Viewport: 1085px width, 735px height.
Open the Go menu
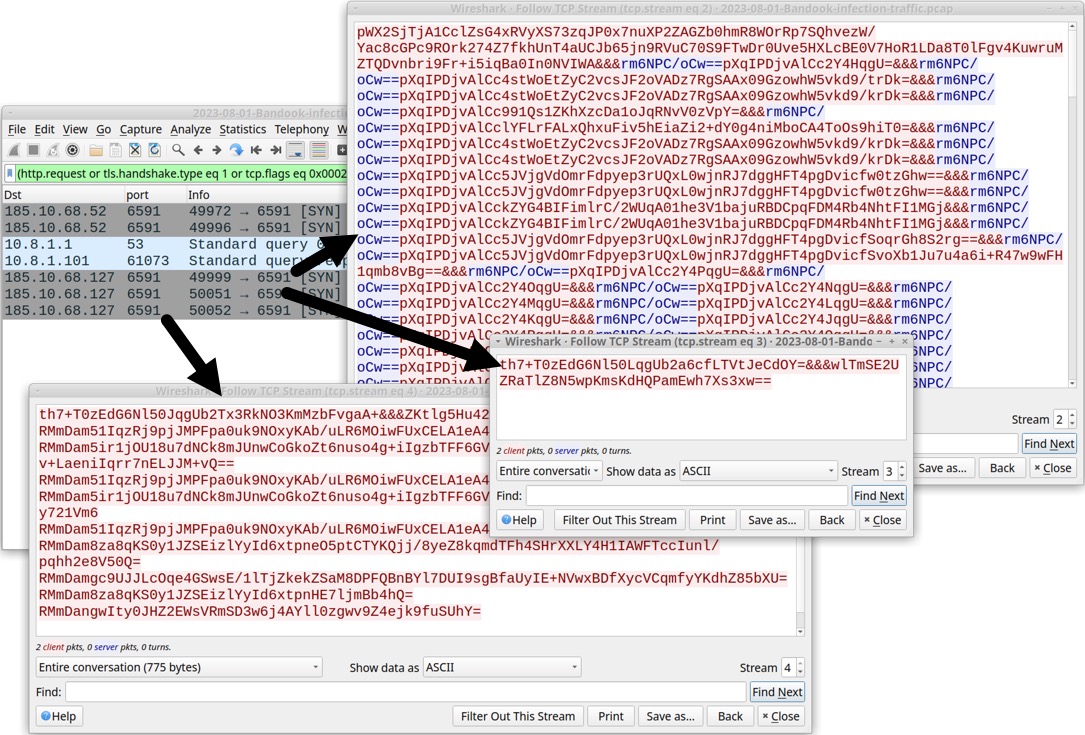tap(104, 129)
